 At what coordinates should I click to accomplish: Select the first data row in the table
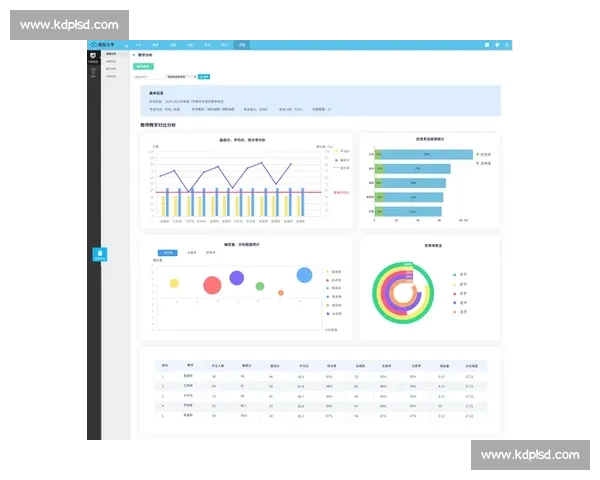click(x=320, y=377)
